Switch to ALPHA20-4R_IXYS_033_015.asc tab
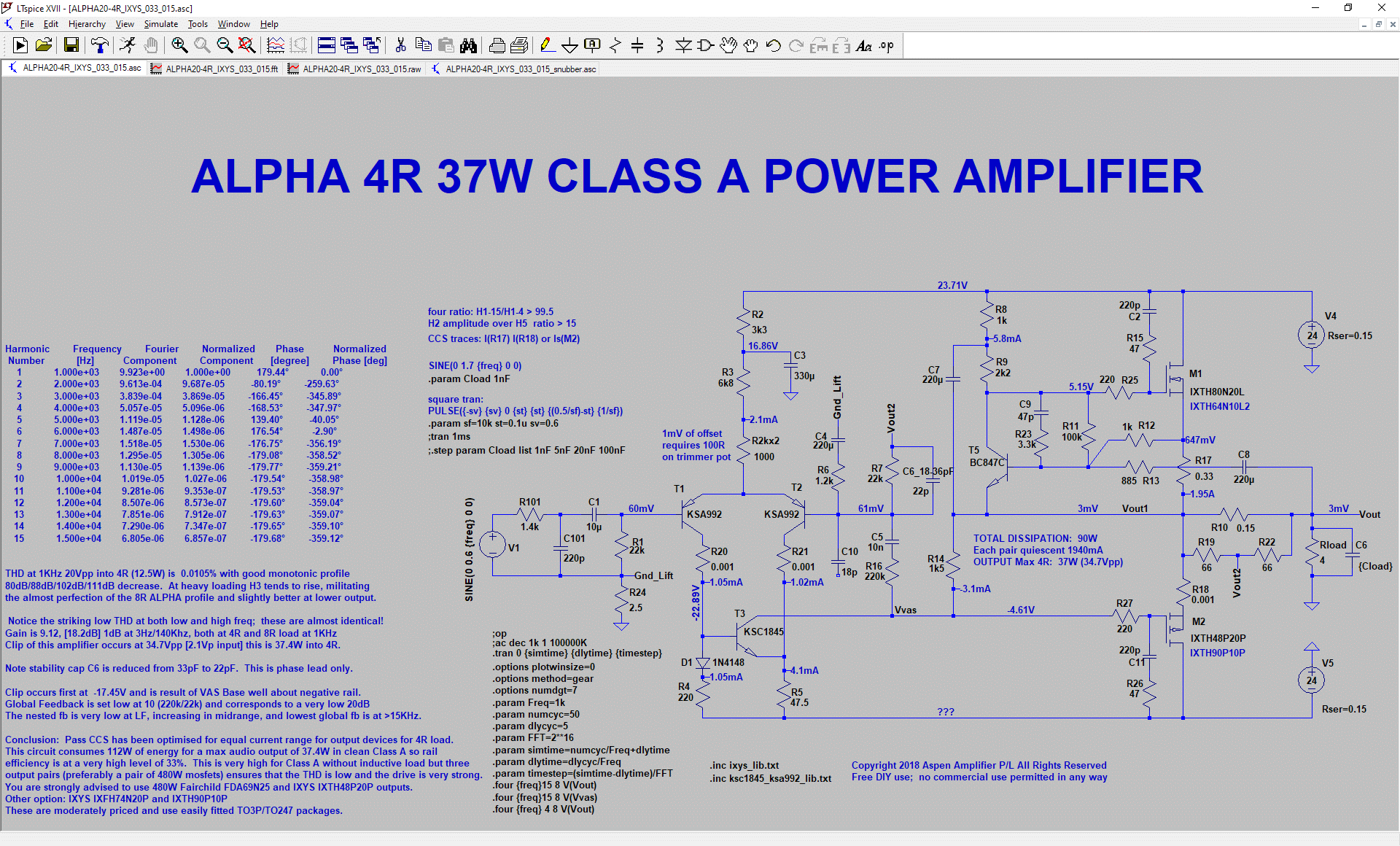The width and height of the screenshot is (1400, 846). pos(74,69)
